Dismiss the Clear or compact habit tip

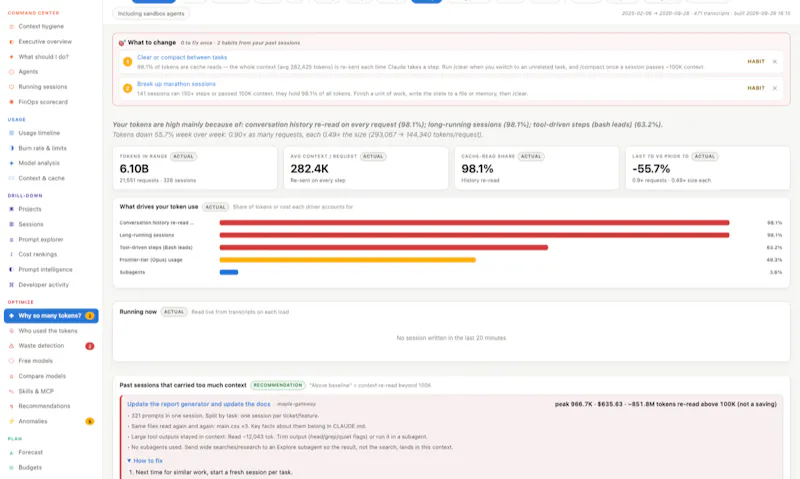(x=774, y=62)
